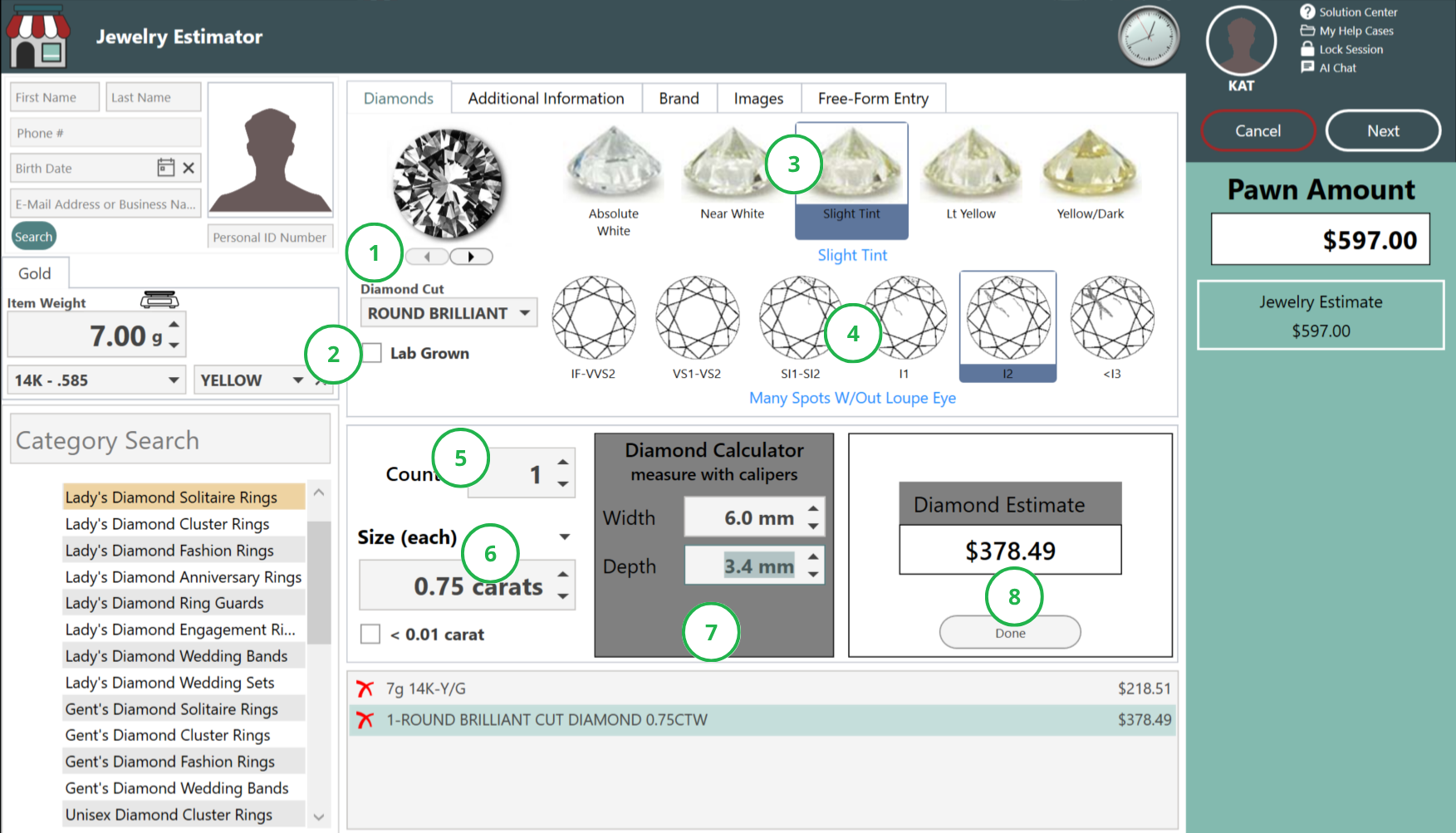
Task: Click the scale icon near Item Weight
Action: coord(159,299)
